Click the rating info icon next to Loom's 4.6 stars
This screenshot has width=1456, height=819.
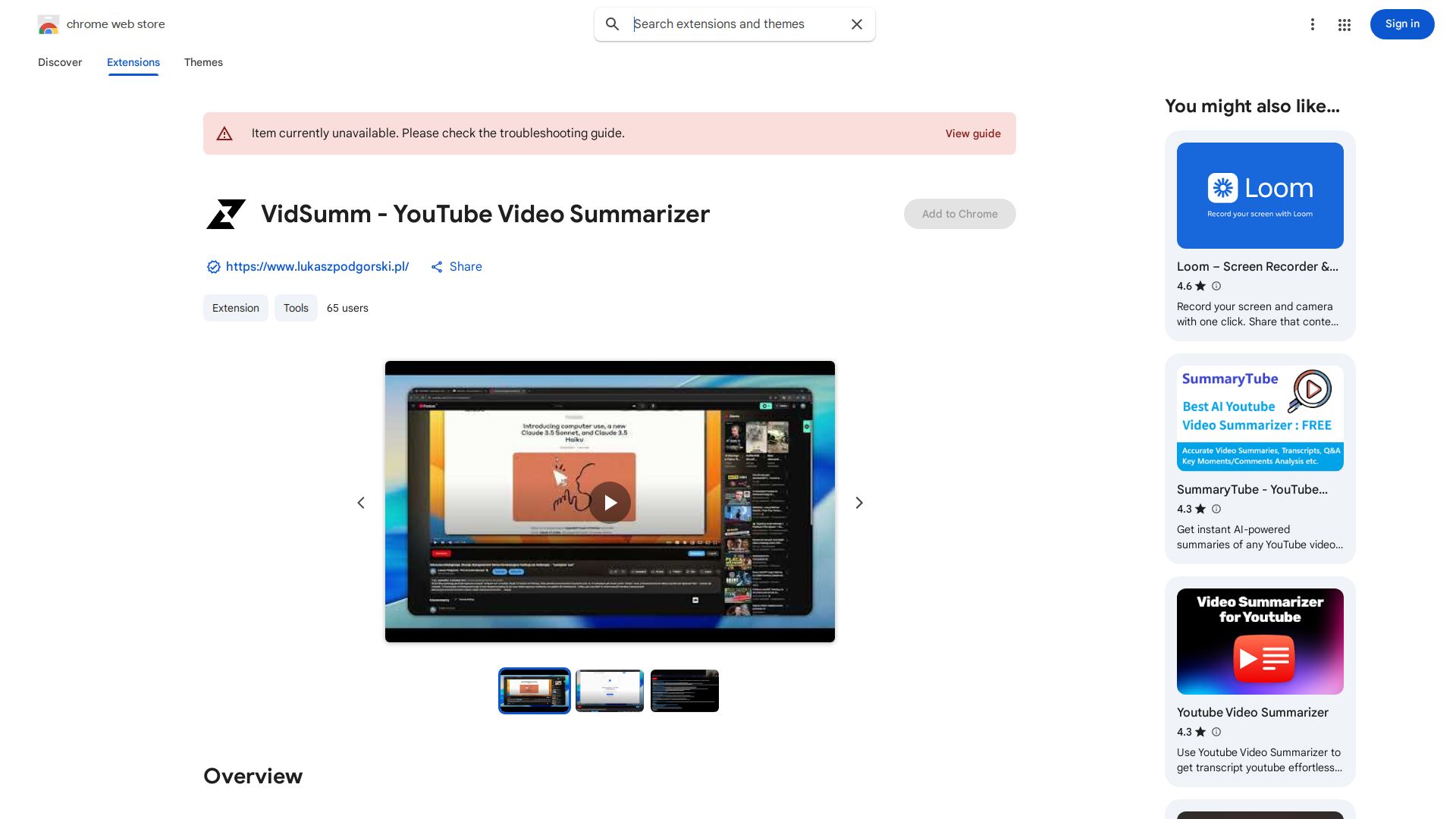[x=1216, y=286]
